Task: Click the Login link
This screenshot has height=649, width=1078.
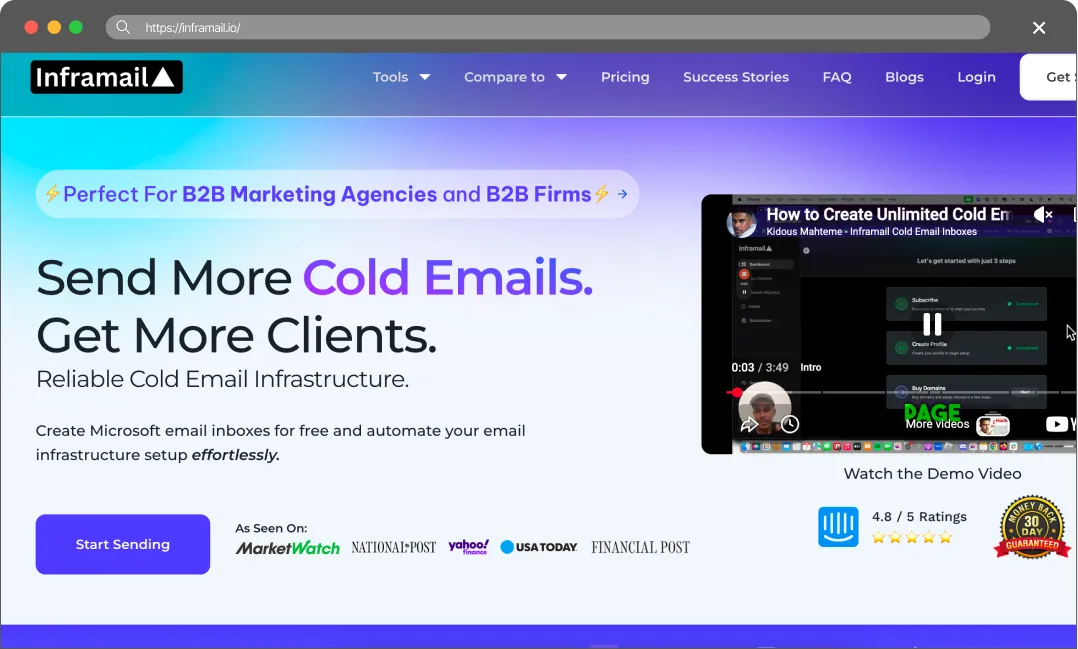Action: [976, 77]
